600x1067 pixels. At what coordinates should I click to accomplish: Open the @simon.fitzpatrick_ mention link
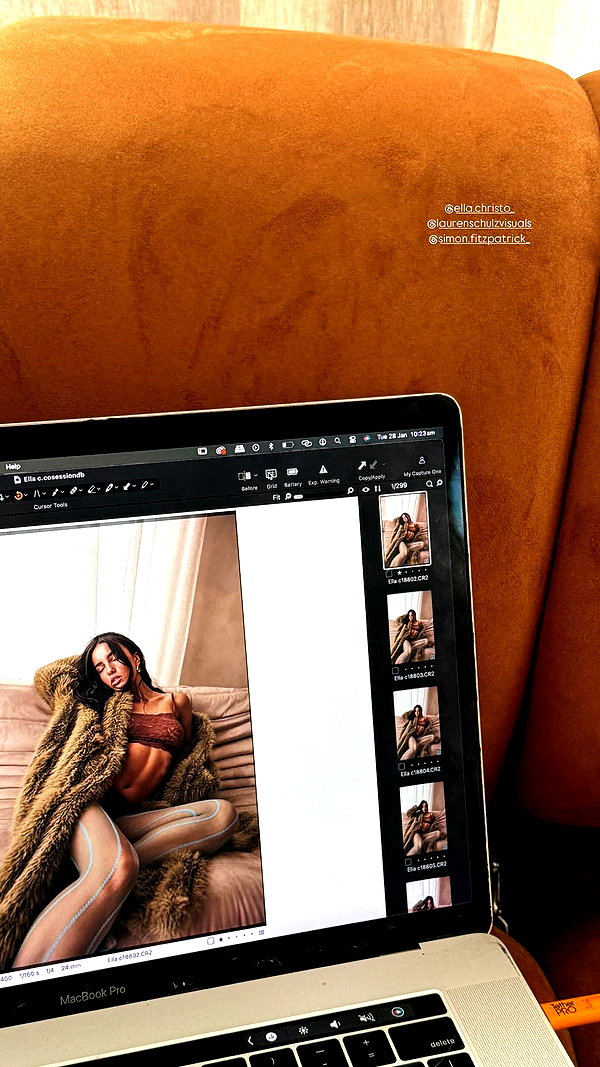click(x=478, y=239)
